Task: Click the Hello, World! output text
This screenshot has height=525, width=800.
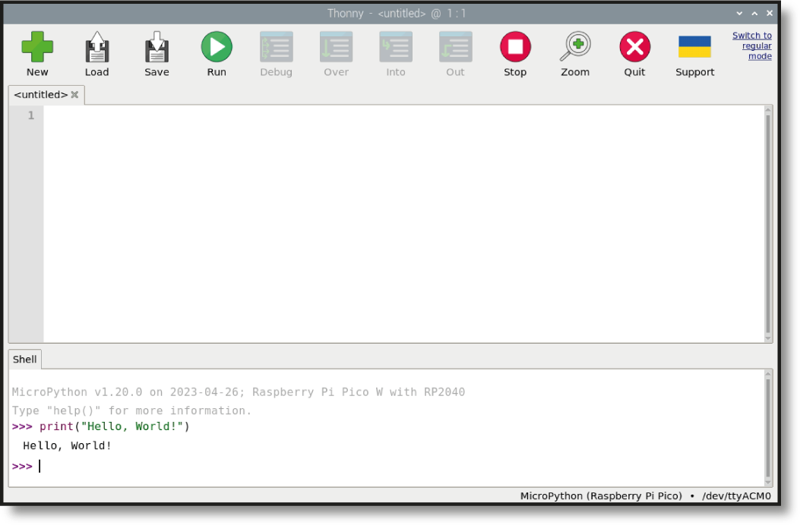Action: [67, 446]
